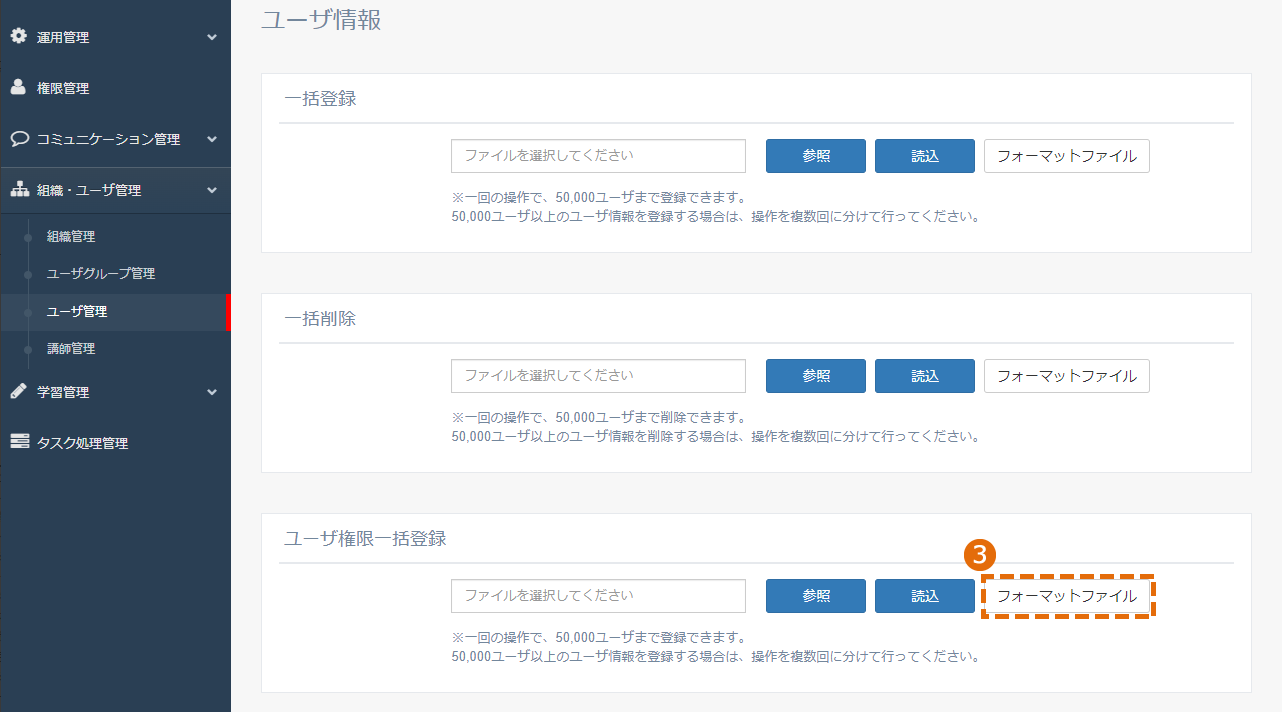1282x712 pixels.
Task: Expand the コミュニケーション管理 chevron
Action: (x=211, y=139)
